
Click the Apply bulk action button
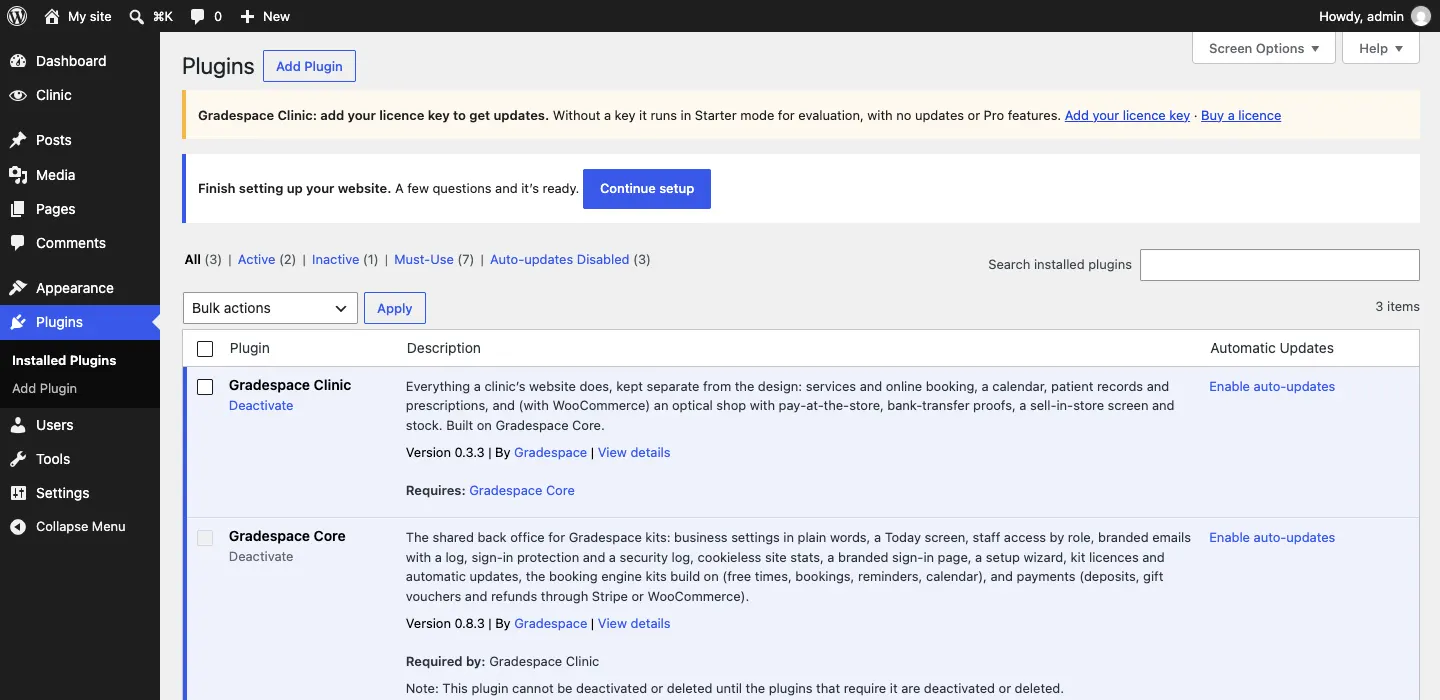tap(395, 308)
